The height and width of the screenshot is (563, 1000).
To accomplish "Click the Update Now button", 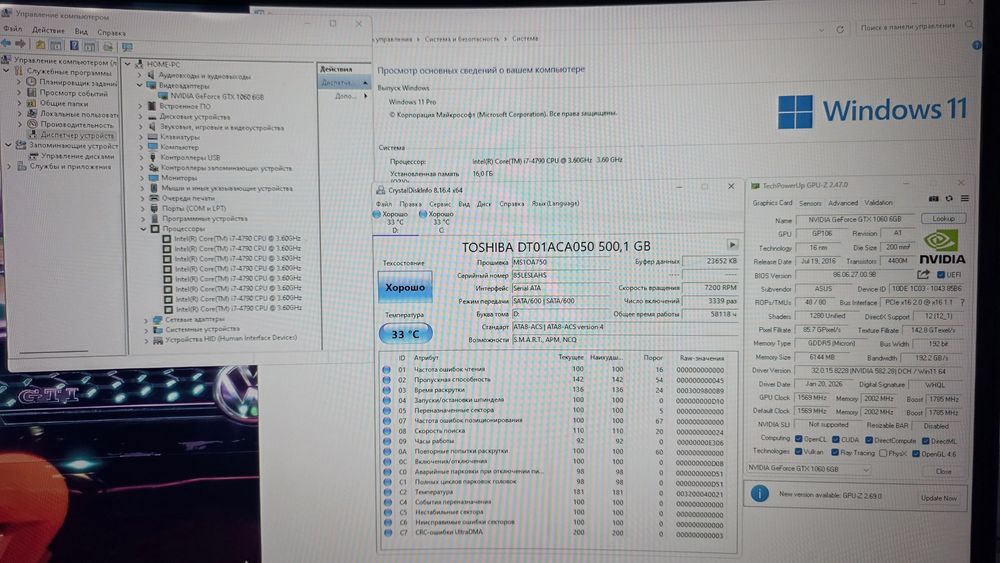I will tap(938, 498).
